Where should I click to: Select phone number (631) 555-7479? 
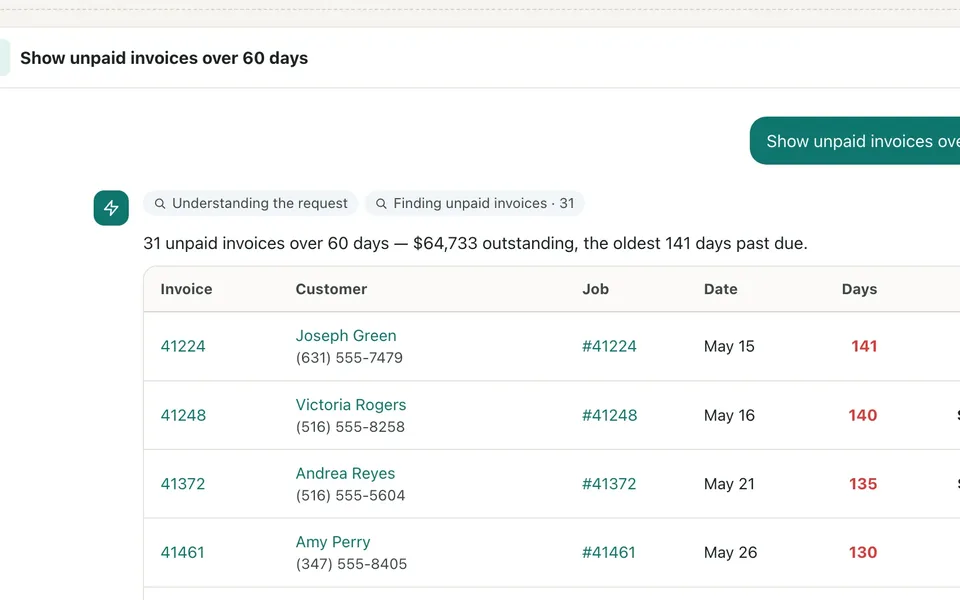[349, 358]
